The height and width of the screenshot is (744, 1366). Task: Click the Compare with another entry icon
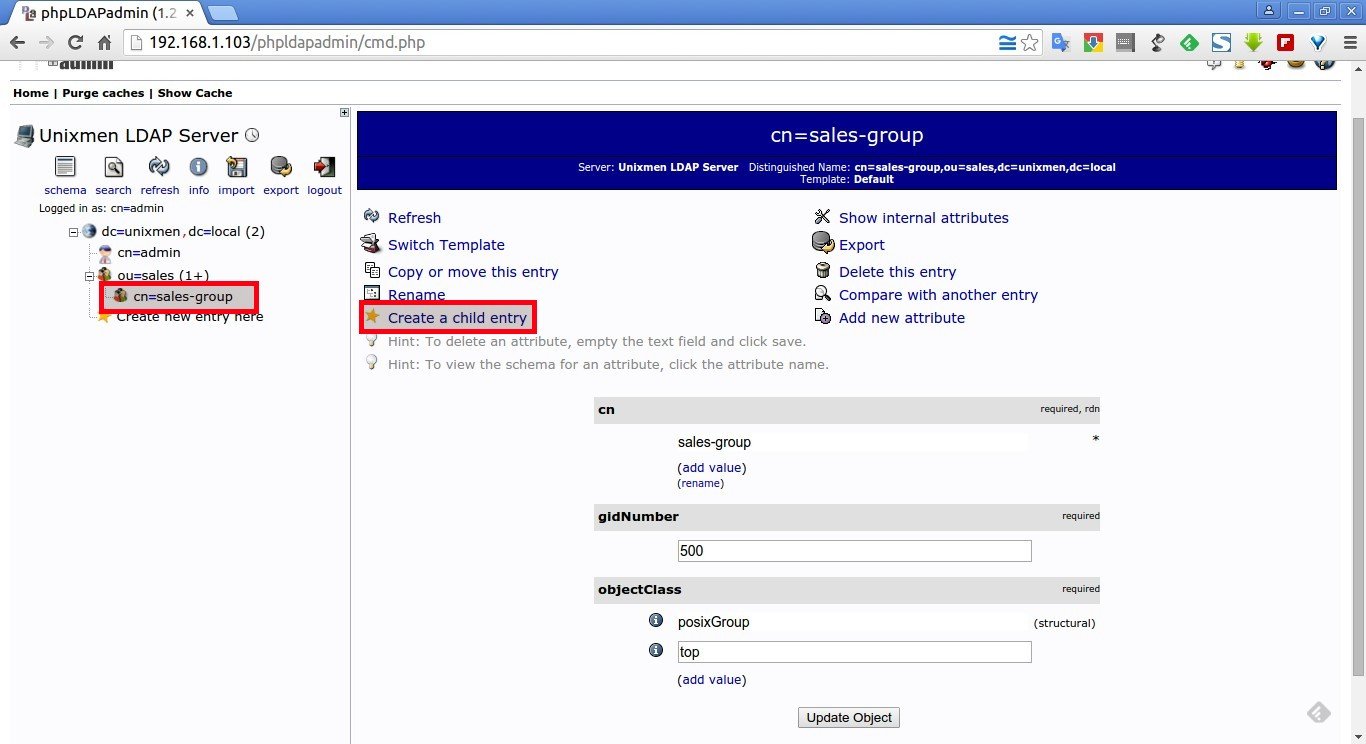823,294
